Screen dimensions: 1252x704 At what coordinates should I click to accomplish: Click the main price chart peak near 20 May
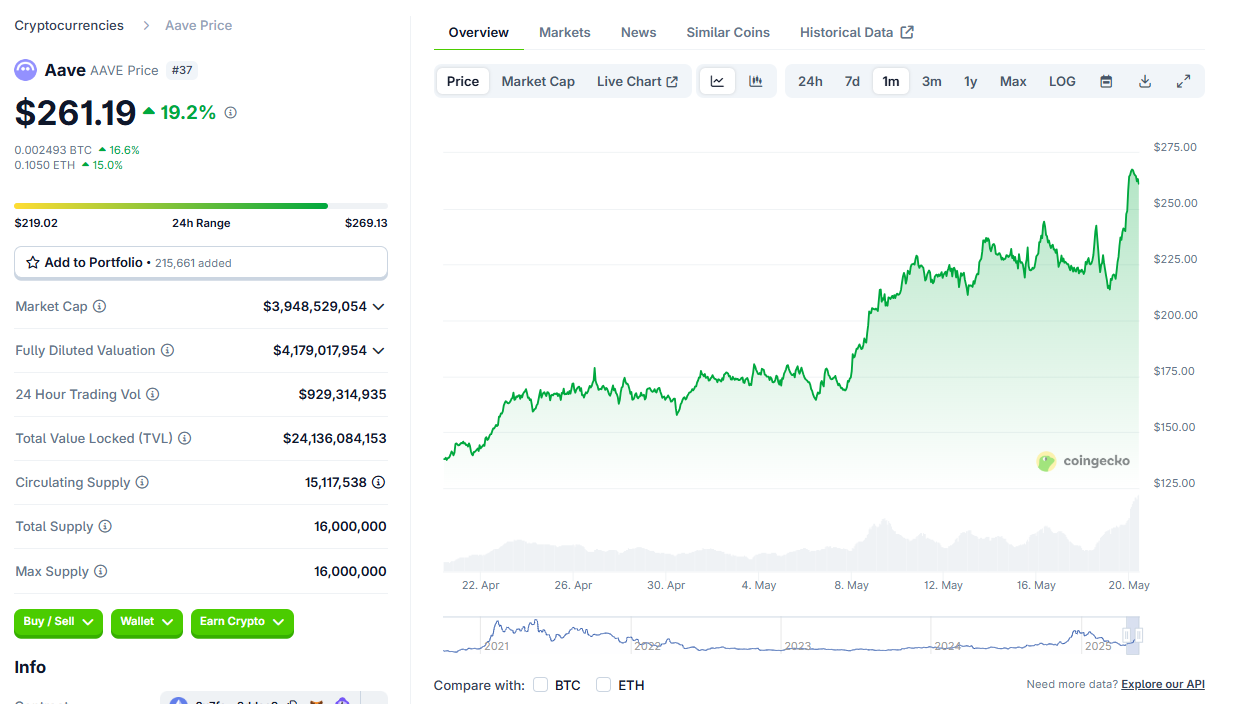(x=1133, y=171)
